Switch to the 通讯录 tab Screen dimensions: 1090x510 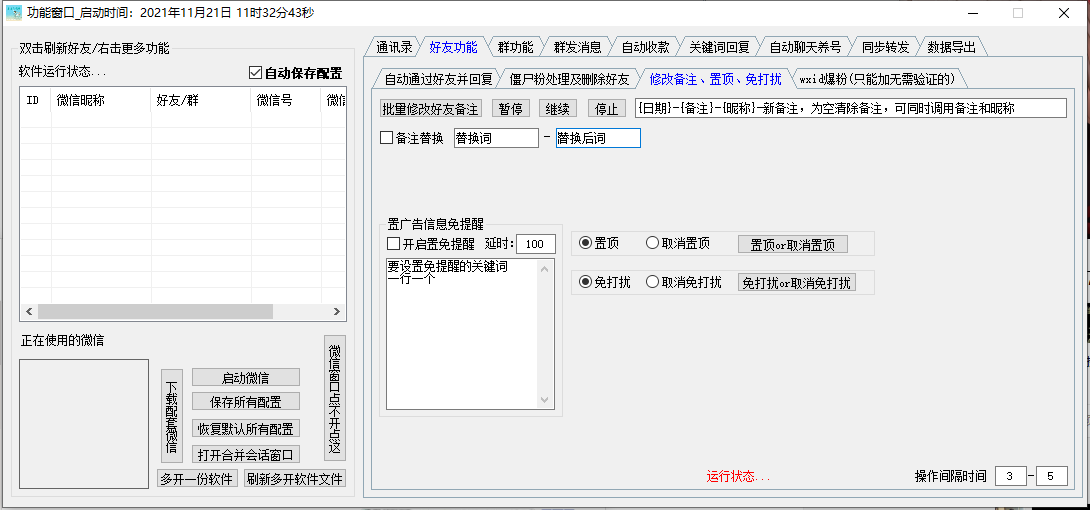click(x=394, y=47)
